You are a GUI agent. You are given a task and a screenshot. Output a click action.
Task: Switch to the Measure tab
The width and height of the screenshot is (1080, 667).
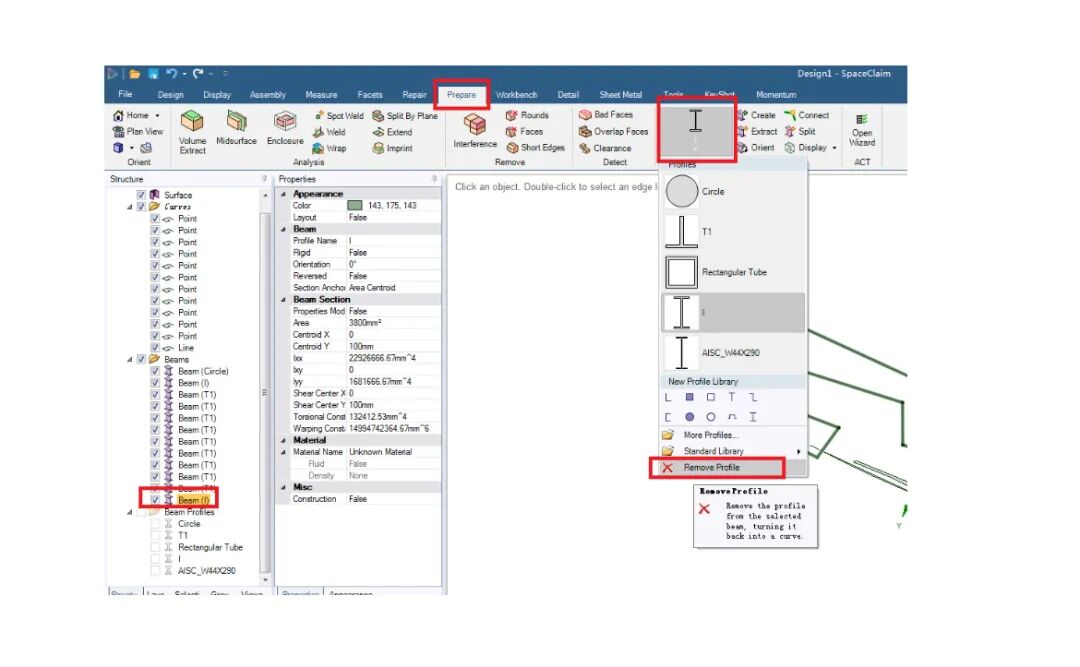point(321,94)
